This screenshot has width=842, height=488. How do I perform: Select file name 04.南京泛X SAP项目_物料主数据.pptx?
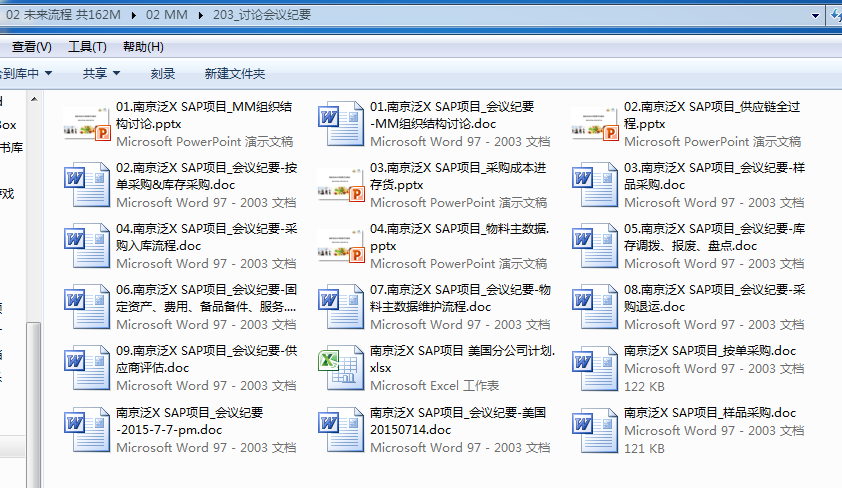coord(460,237)
